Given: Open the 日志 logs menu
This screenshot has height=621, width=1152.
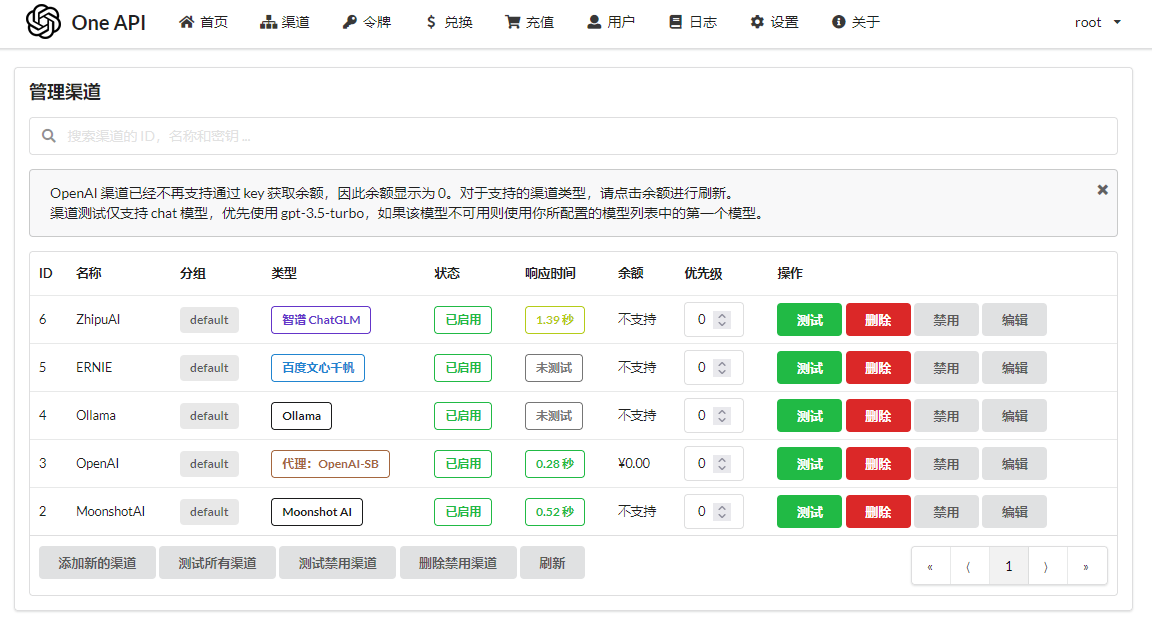Looking at the screenshot, I should pyautogui.click(x=693, y=22).
